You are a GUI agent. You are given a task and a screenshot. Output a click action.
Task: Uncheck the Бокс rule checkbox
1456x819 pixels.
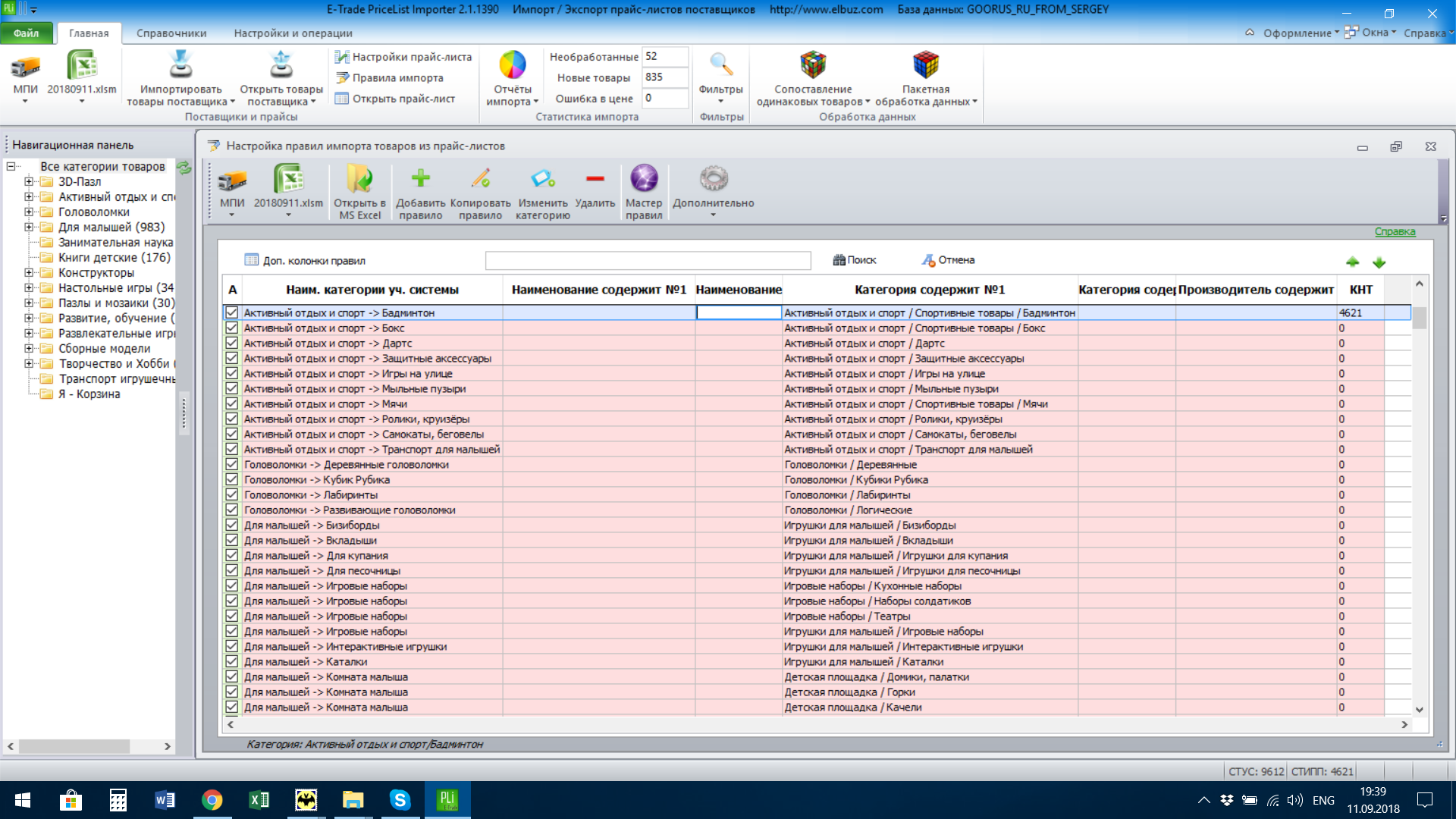tap(232, 328)
